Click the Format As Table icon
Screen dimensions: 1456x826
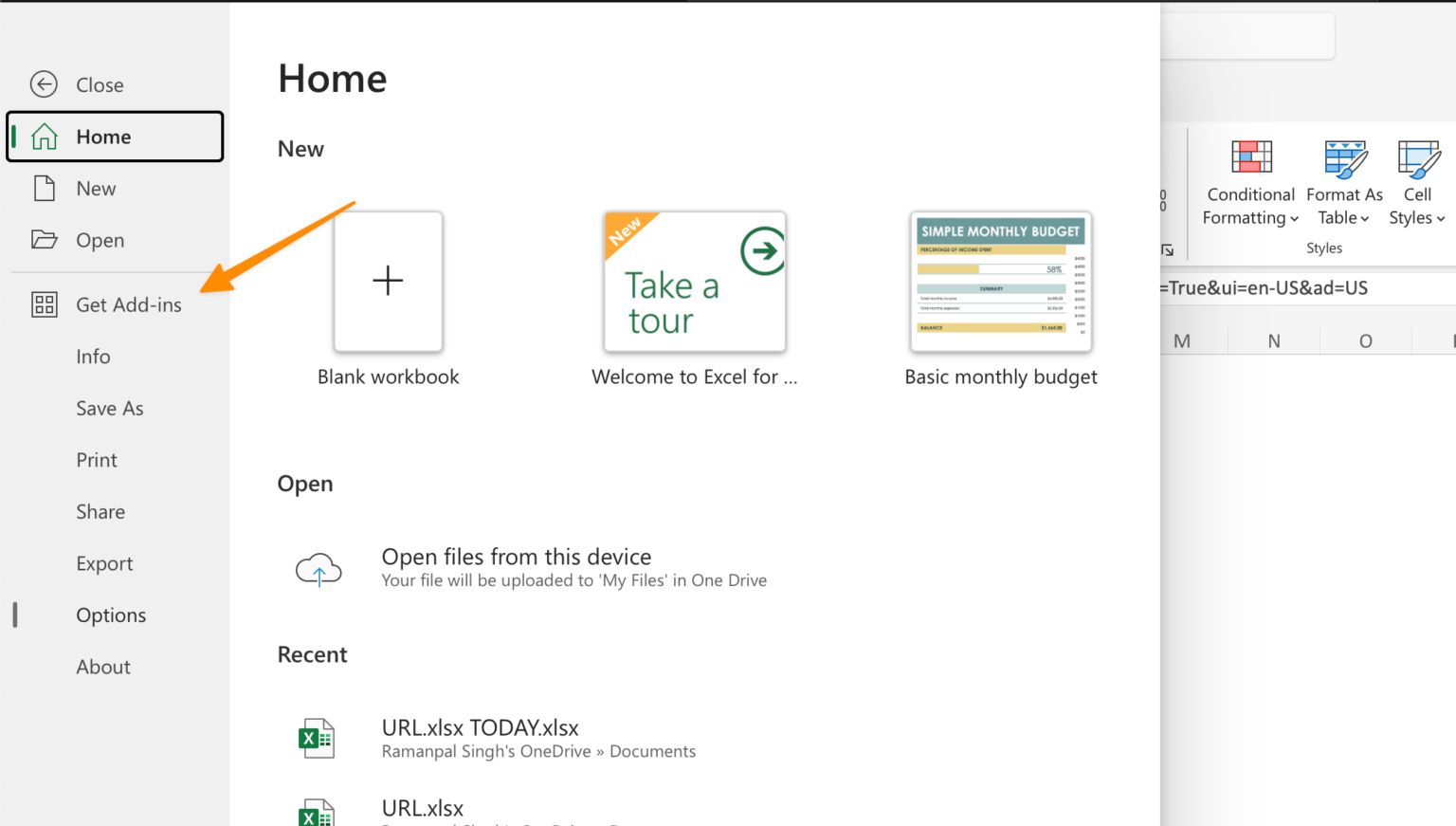coord(1345,159)
